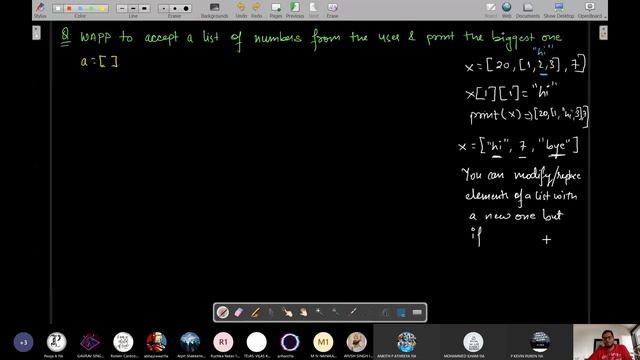The height and width of the screenshot is (360, 640).
Task: Expand the right library panel tab
Action: click(x=603, y=33)
